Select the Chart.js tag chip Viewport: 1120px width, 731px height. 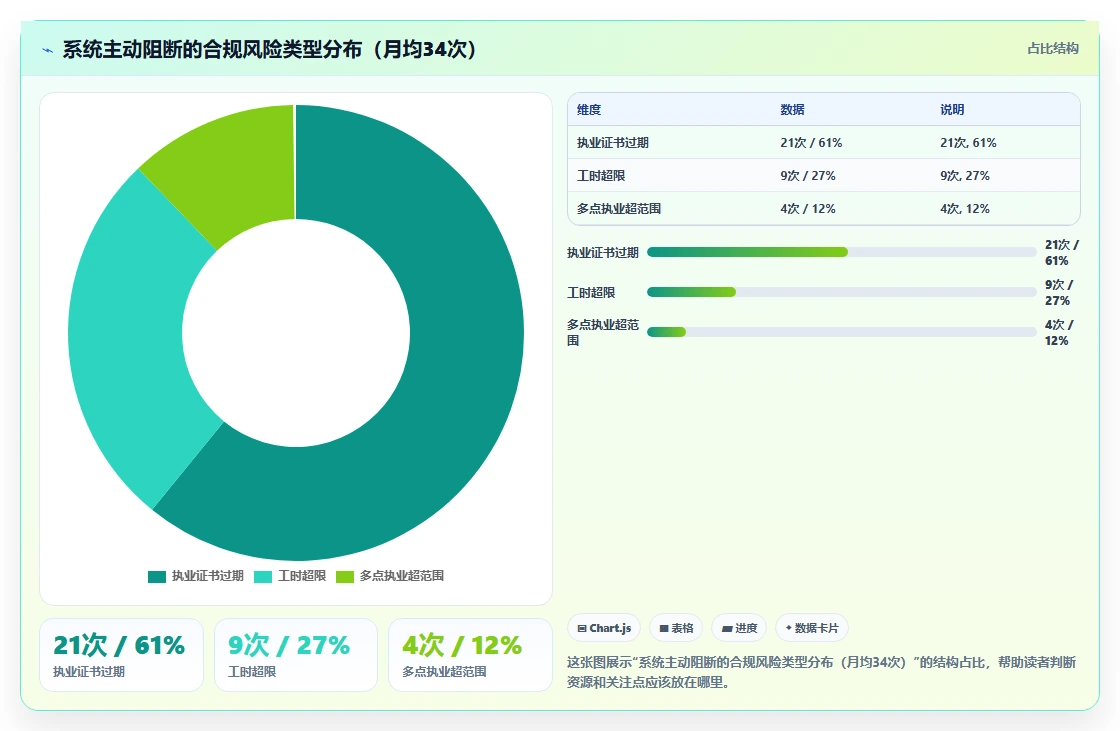click(604, 628)
